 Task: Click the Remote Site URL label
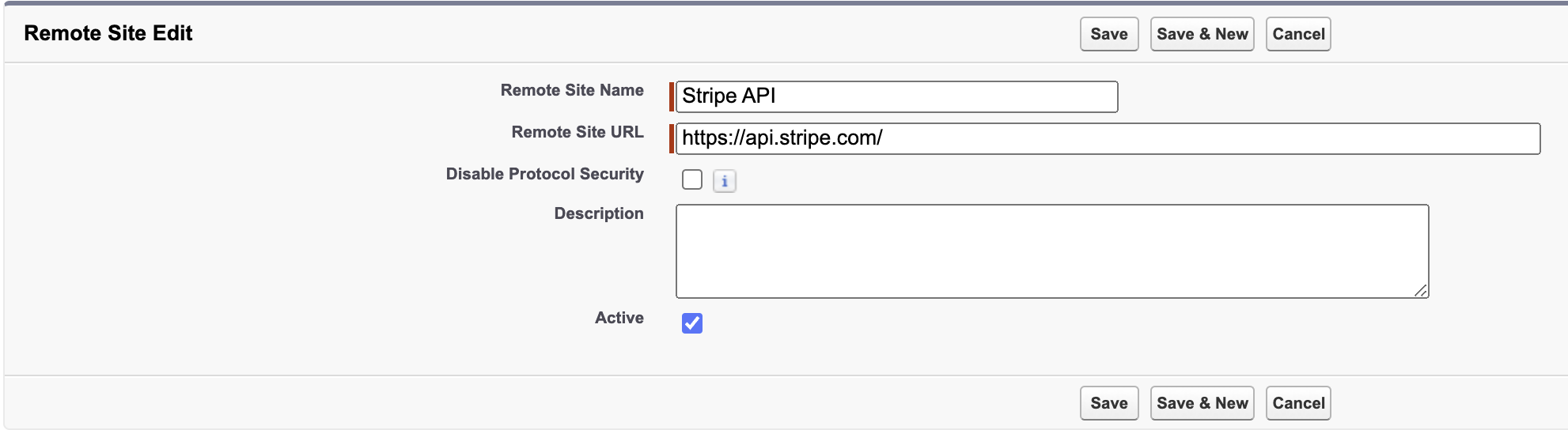[577, 132]
